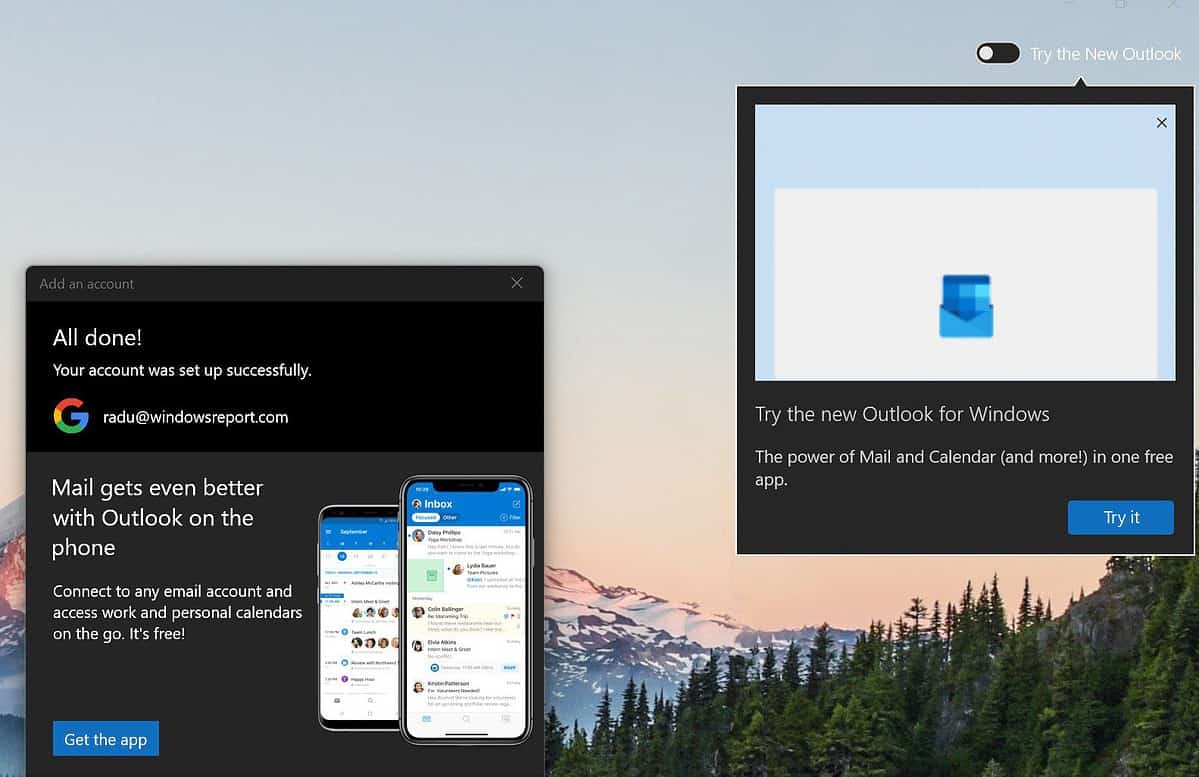Tap the search icon in the phone bottom navigation

tap(466, 717)
